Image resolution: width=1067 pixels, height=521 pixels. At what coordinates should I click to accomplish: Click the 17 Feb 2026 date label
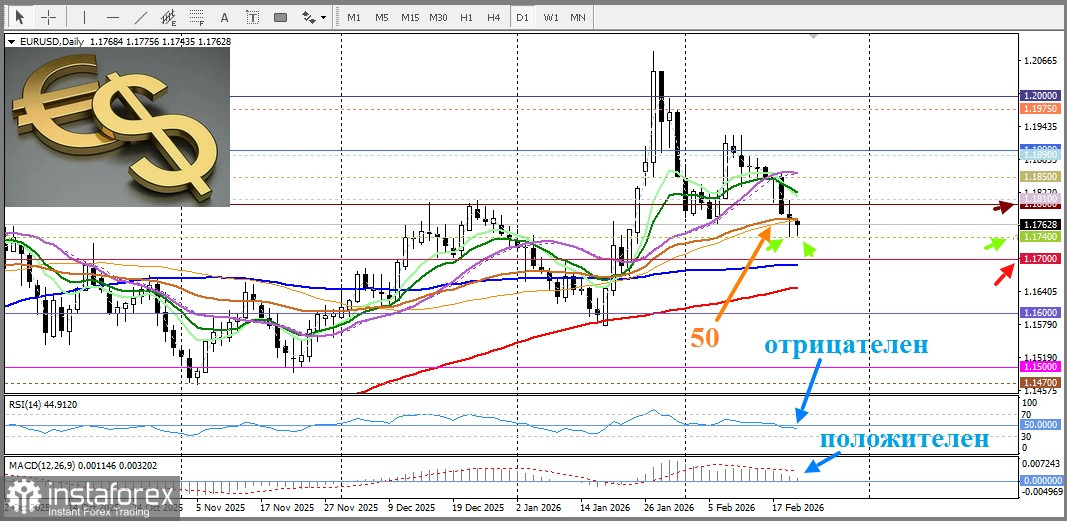point(796,508)
